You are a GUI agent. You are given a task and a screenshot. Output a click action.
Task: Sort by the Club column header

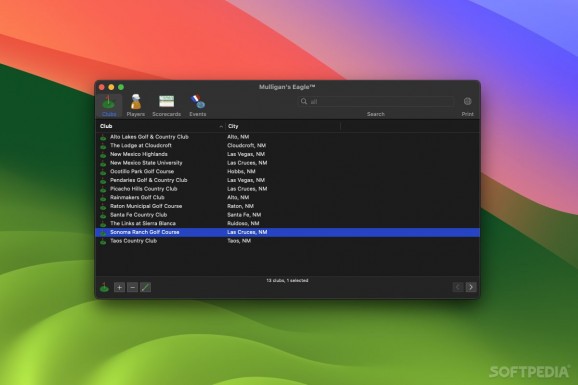161,126
